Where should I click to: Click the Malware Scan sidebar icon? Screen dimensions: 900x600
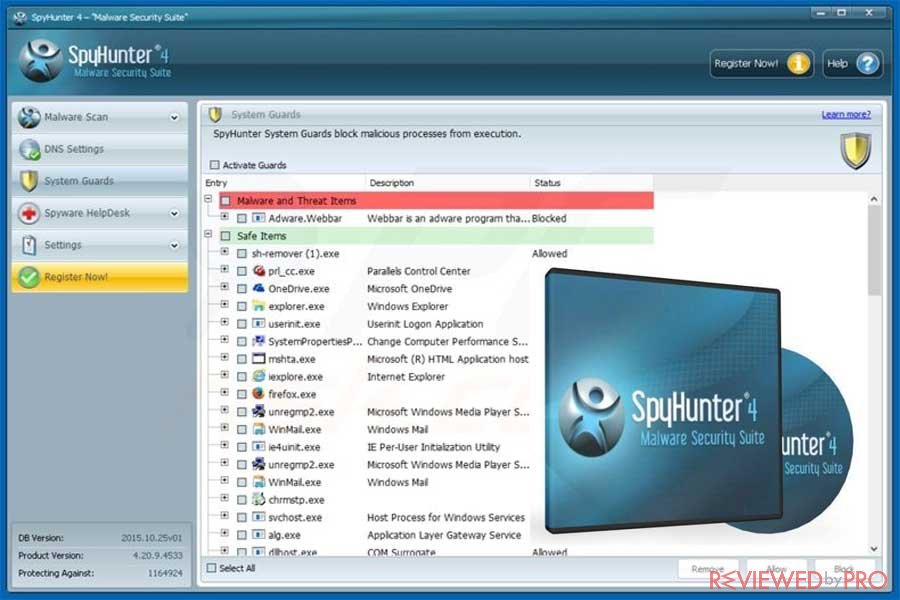[x=29, y=117]
